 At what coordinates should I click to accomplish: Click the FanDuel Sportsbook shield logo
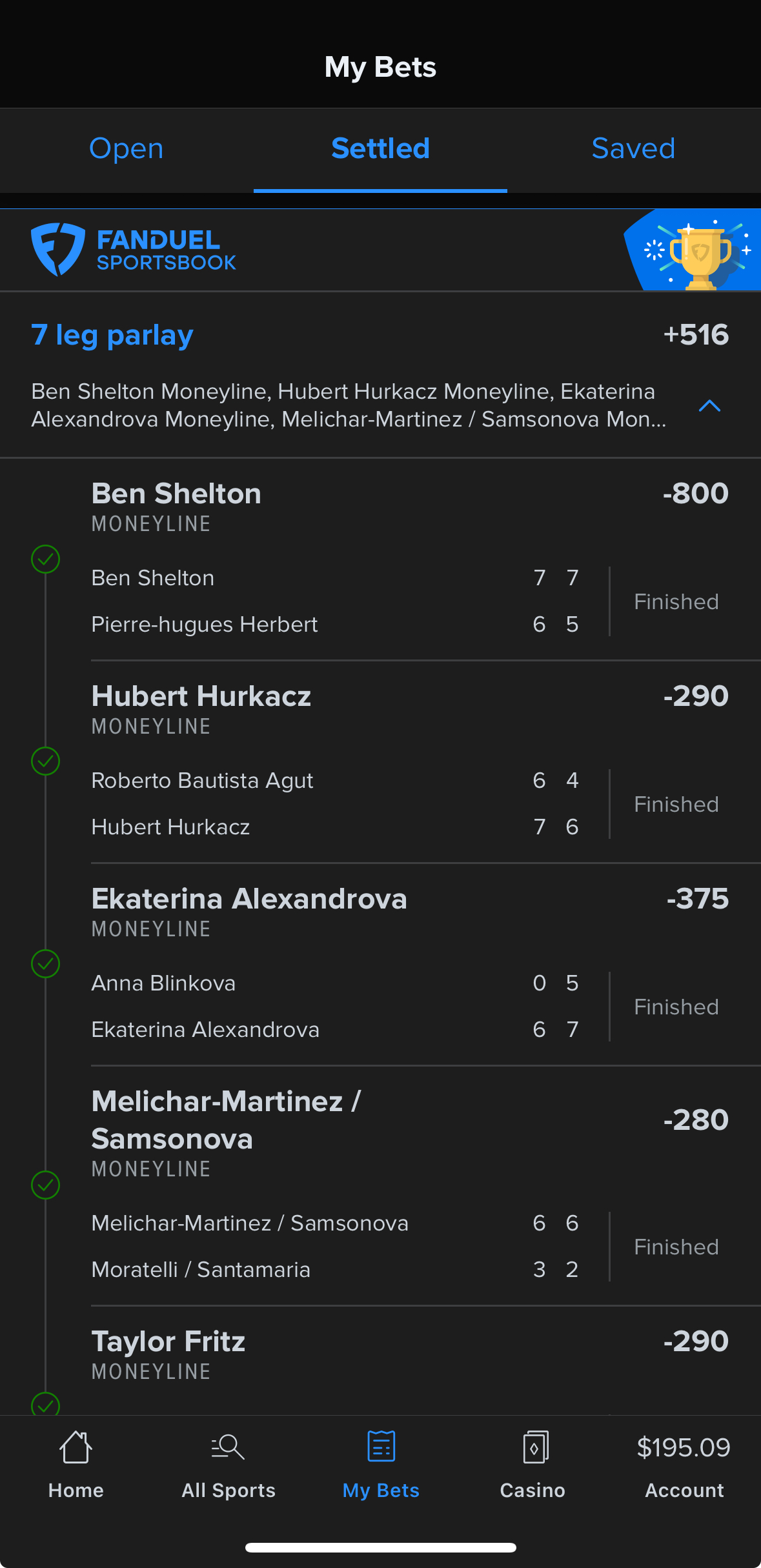[x=58, y=249]
